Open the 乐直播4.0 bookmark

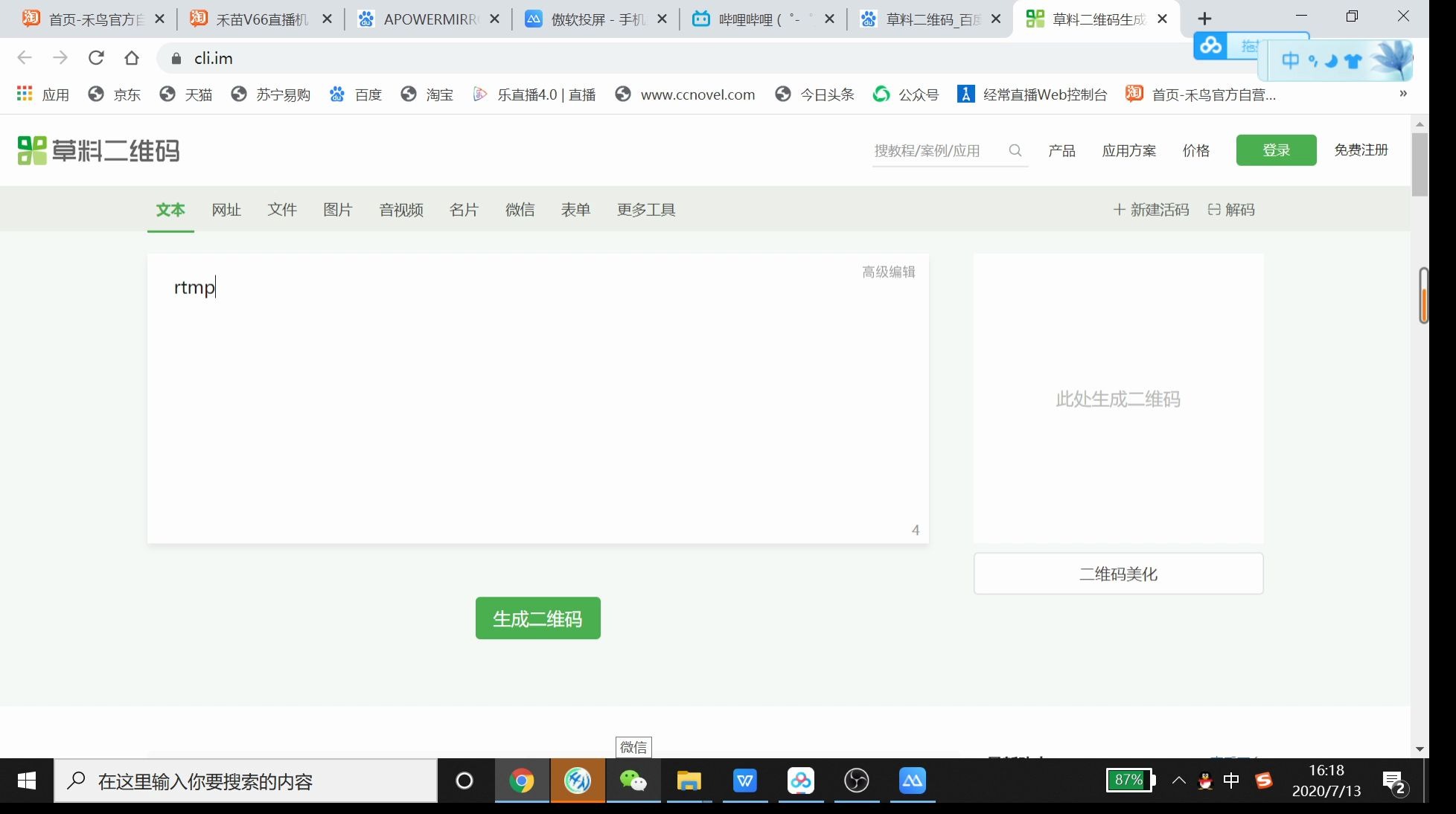[x=534, y=94]
